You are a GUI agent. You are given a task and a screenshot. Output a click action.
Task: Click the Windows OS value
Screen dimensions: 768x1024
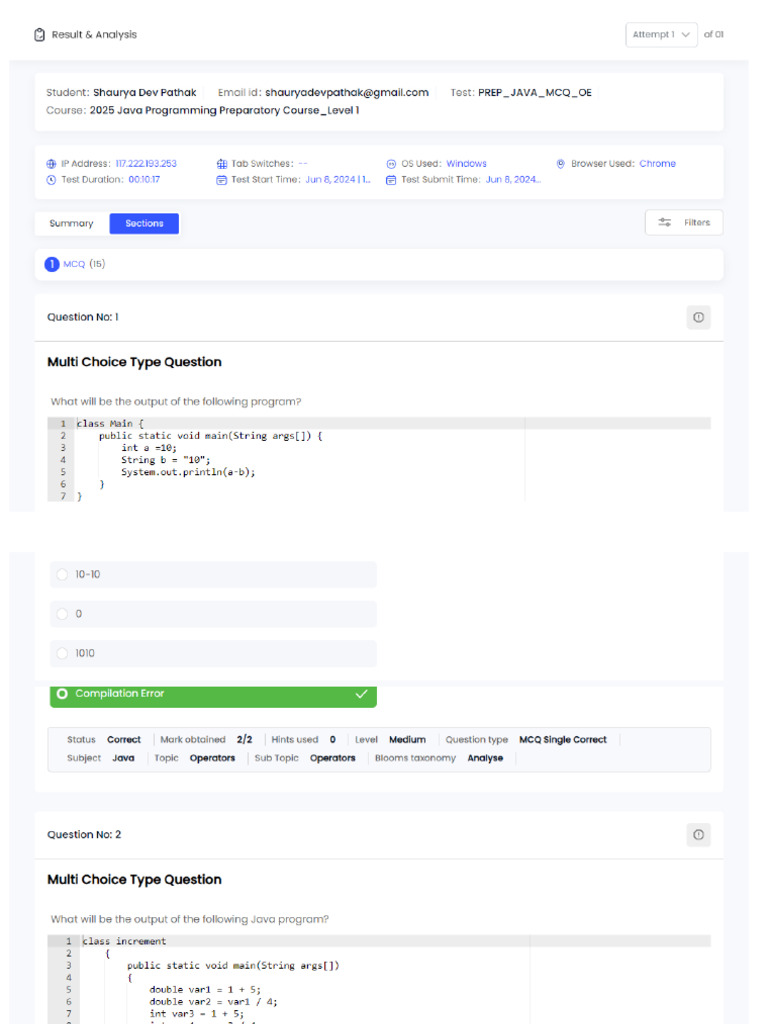point(466,164)
